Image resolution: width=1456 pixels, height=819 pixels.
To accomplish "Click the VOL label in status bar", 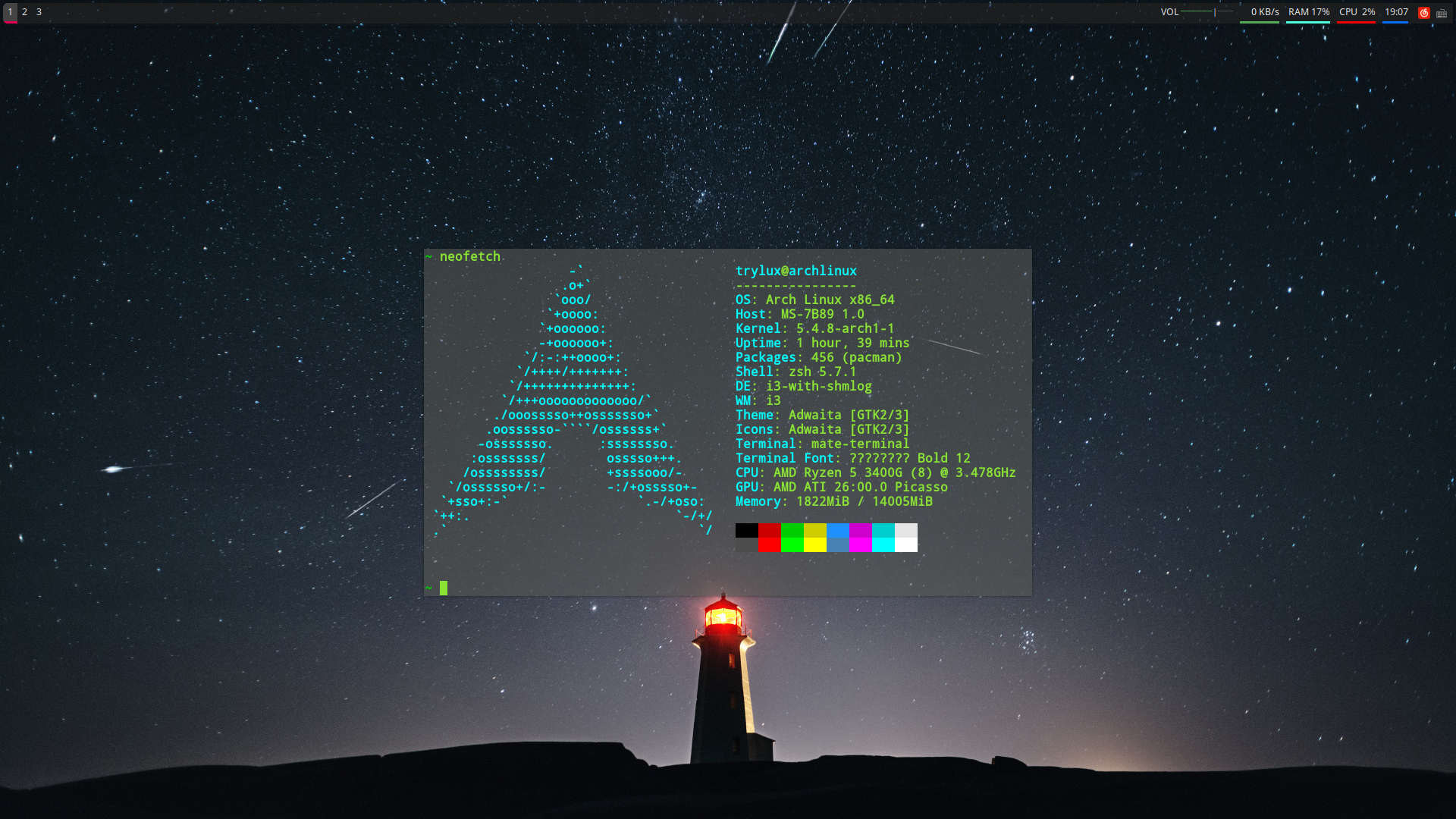I will 1169,12.
